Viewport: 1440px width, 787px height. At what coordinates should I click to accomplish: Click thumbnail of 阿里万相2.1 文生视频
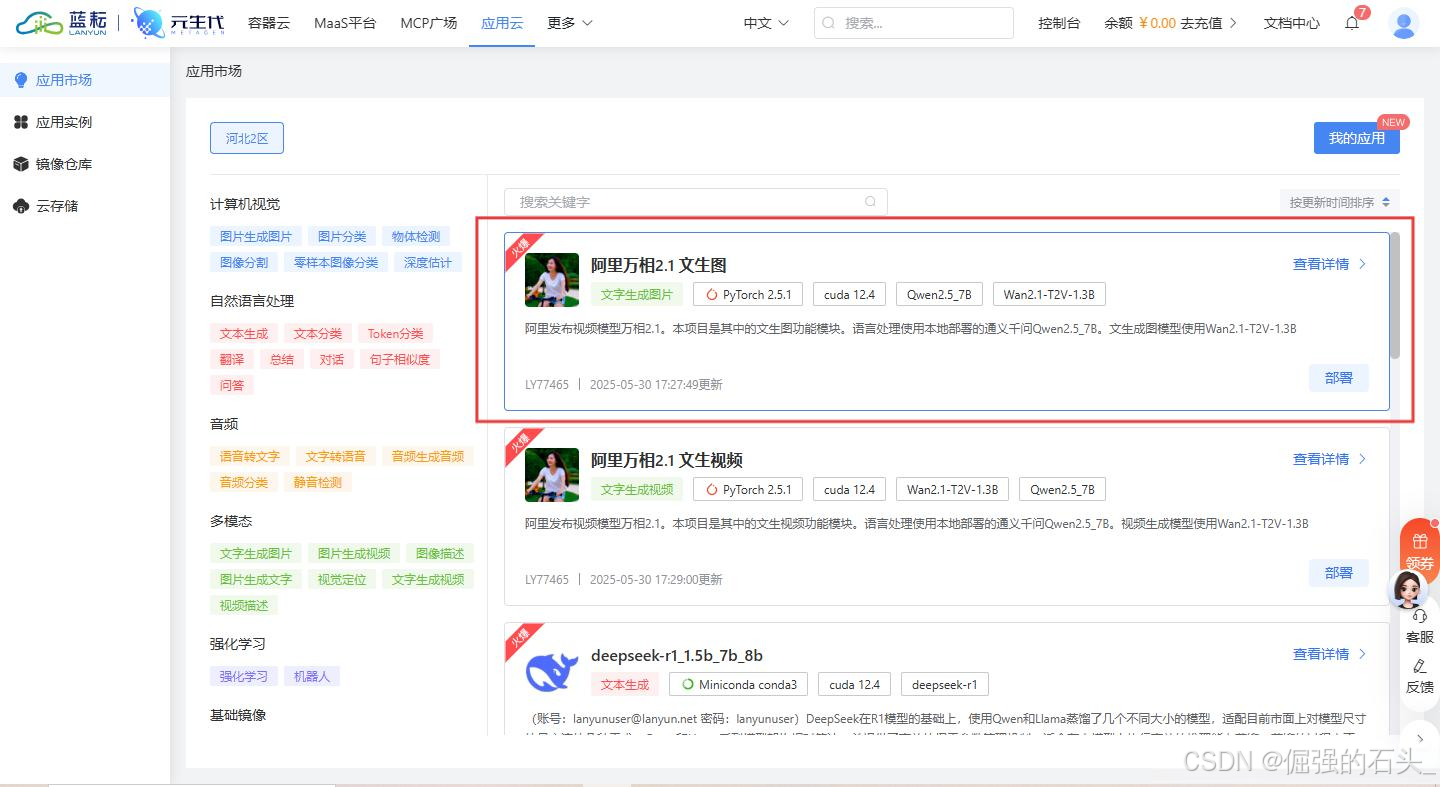[x=552, y=475]
